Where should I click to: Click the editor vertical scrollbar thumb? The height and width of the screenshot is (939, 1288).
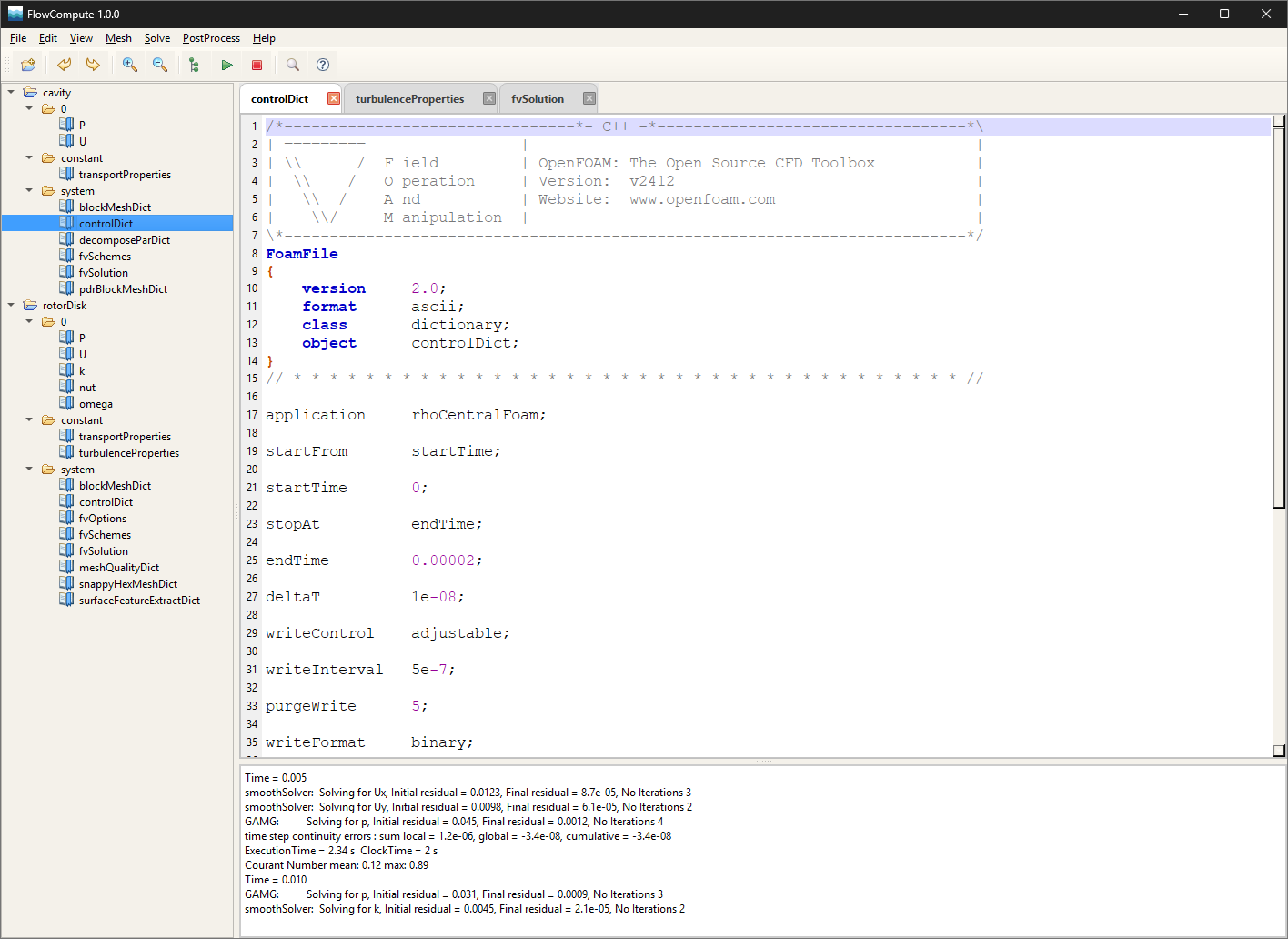pos(1278,317)
